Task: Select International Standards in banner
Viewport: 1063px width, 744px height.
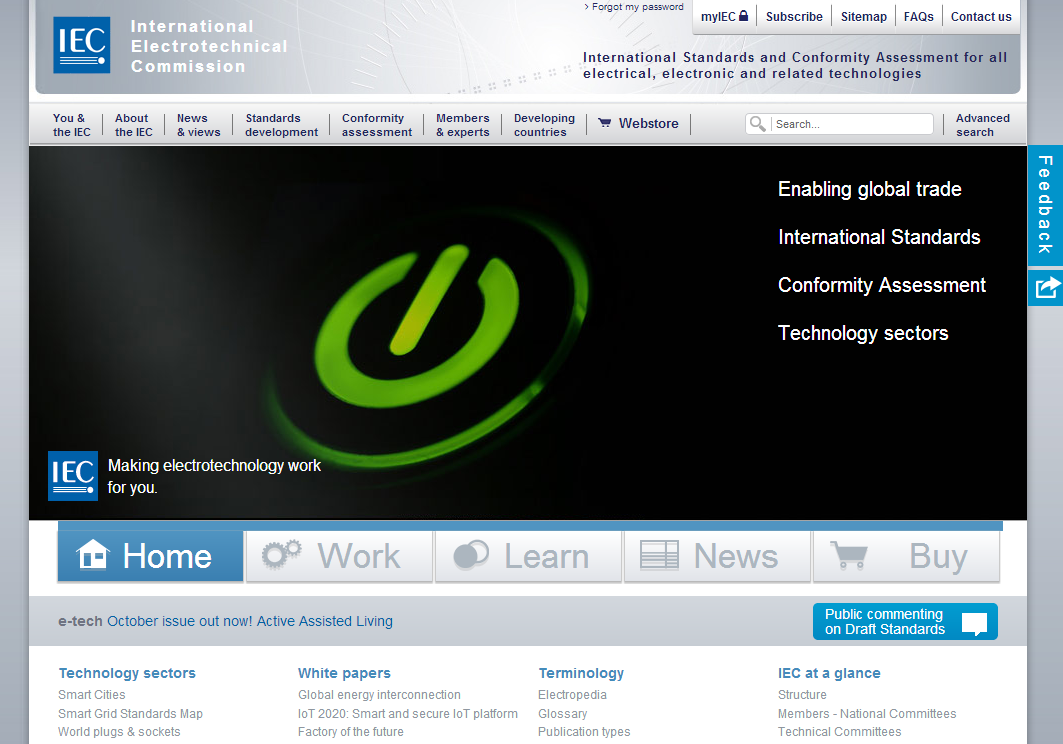Action: (879, 237)
